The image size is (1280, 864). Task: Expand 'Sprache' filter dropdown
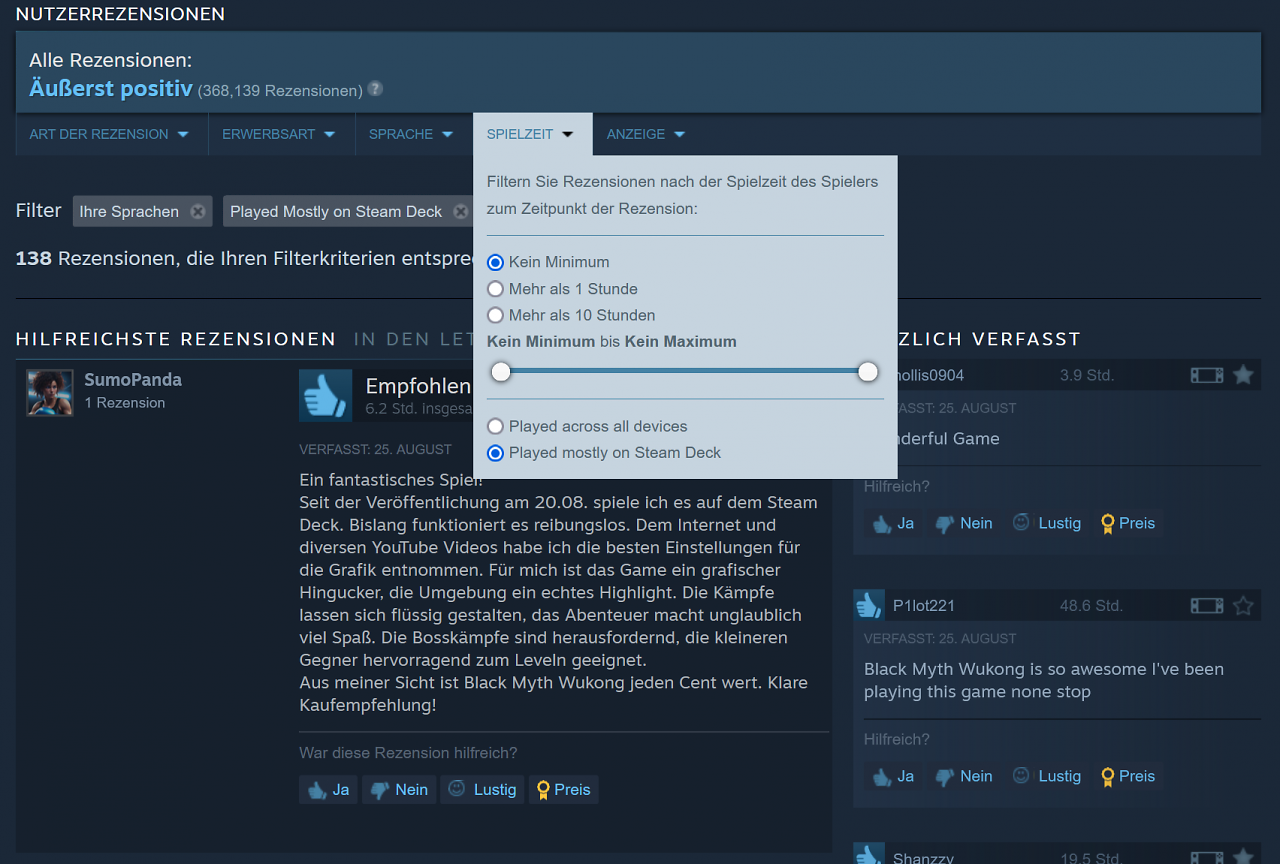(411, 134)
